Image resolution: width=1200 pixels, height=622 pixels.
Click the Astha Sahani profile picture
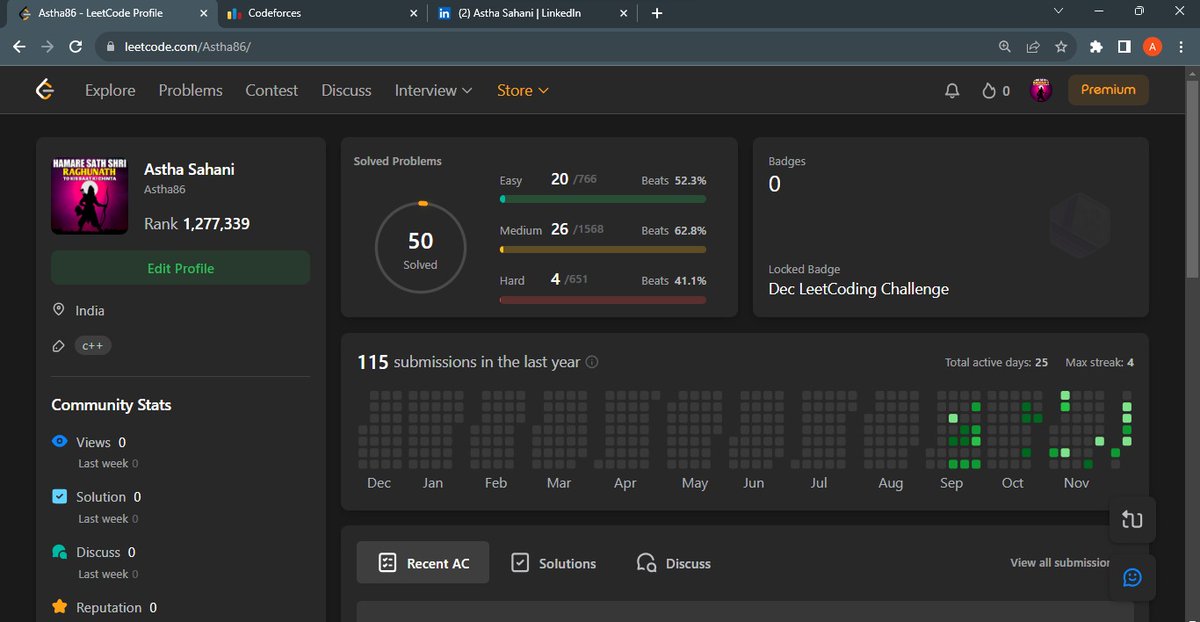click(x=90, y=194)
